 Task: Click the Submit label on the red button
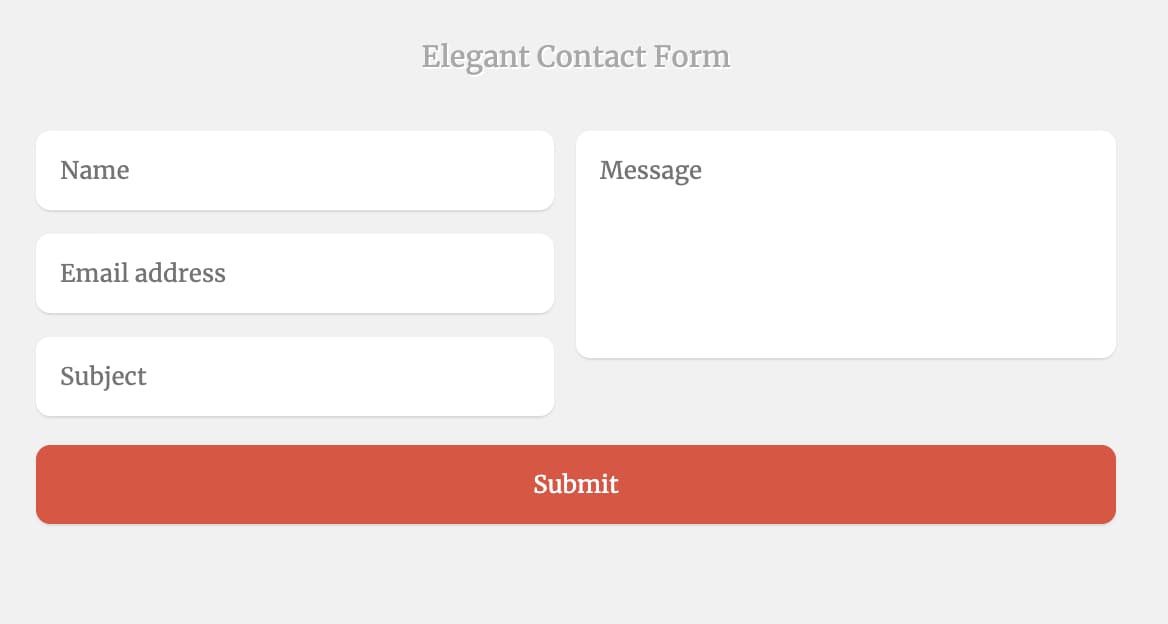[x=576, y=484]
